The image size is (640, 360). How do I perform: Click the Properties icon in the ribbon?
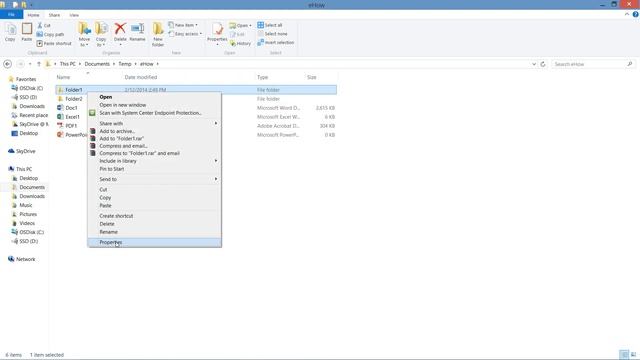coord(217,29)
